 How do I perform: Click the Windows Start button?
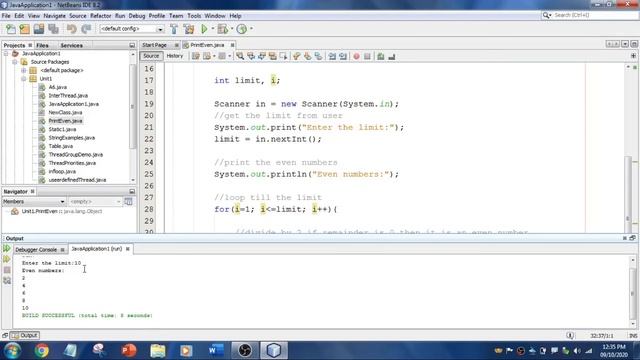[x=13, y=351]
